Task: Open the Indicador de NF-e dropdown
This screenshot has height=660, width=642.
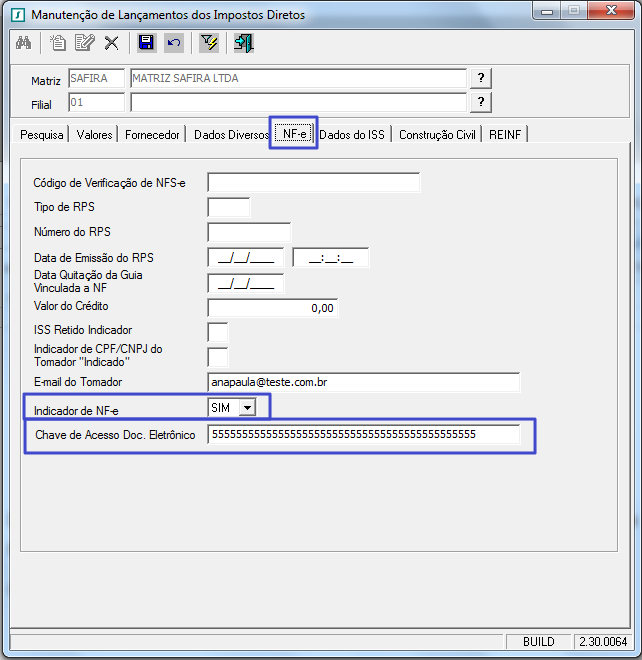Action: tap(248, 406)
